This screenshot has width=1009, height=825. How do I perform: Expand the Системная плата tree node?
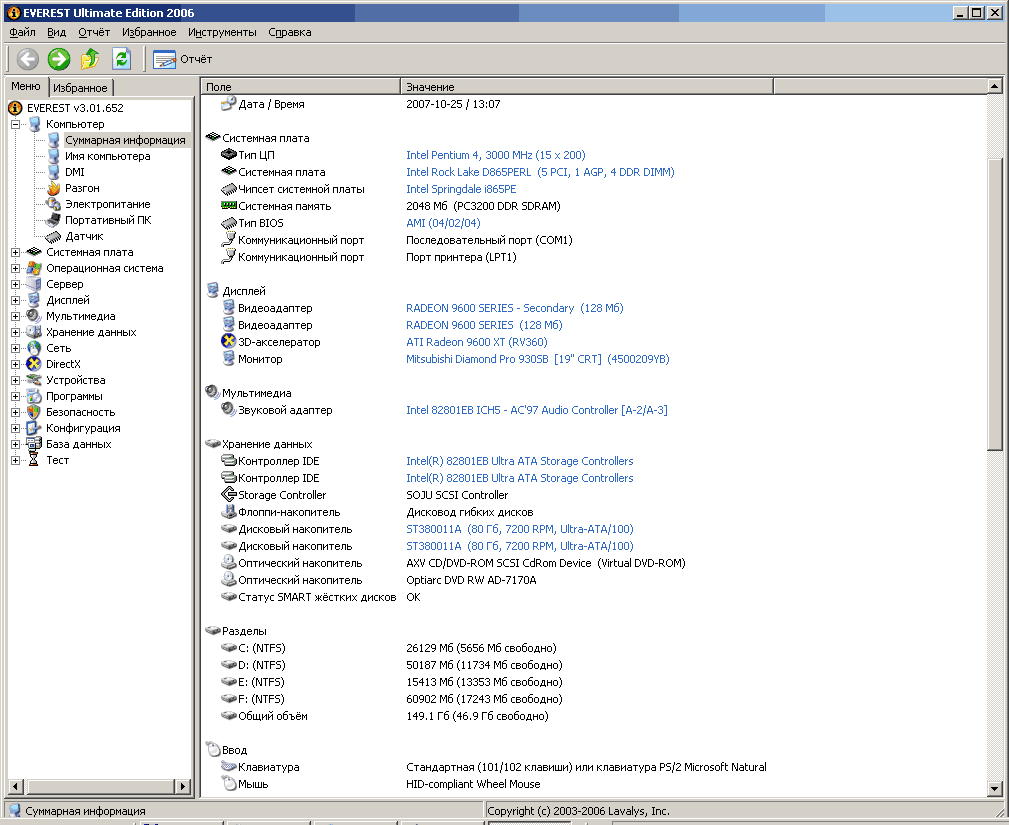click(x=15, y=252)
